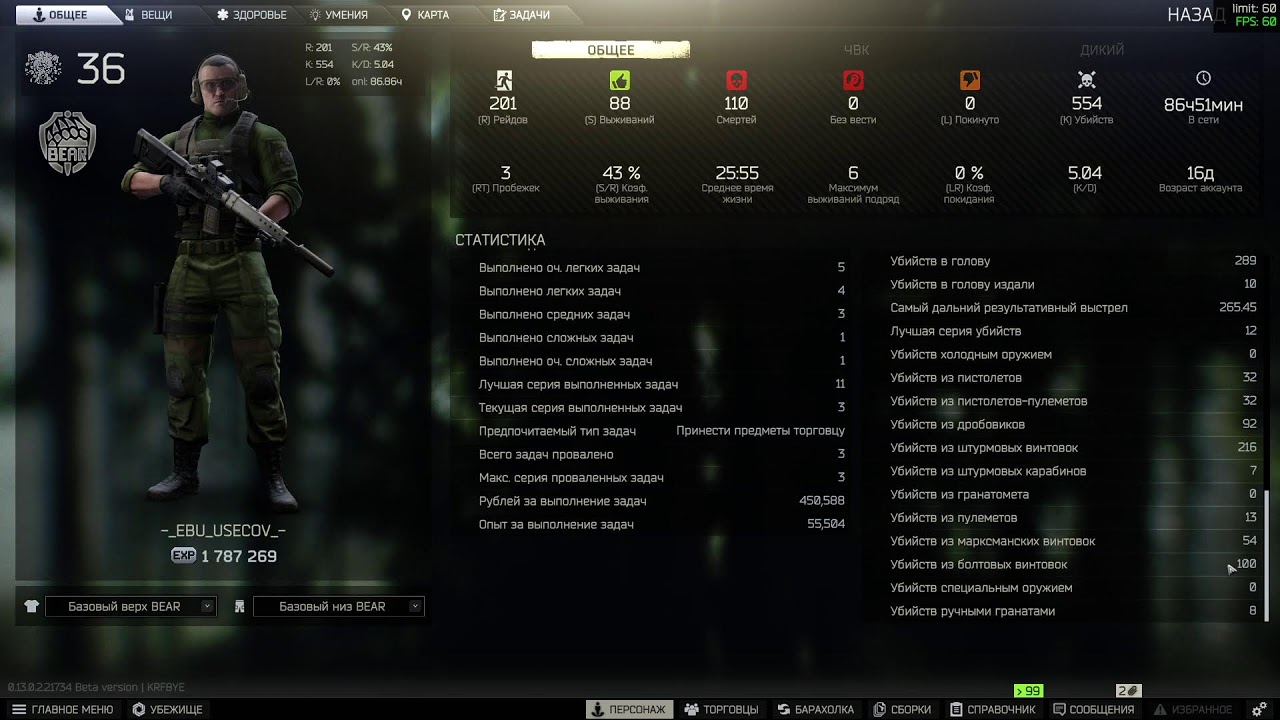
Task: Click the red skull deaths icon
Action: point(736,80)
